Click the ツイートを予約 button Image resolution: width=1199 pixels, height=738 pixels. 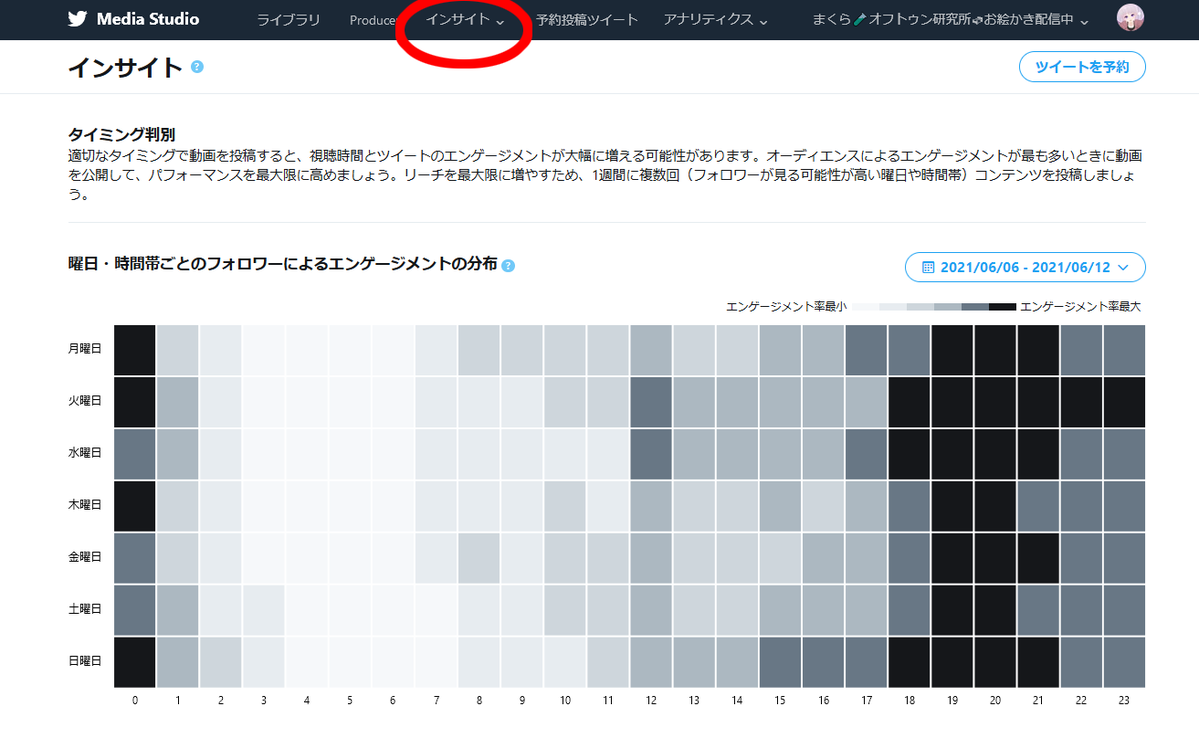pos(1082,66)
